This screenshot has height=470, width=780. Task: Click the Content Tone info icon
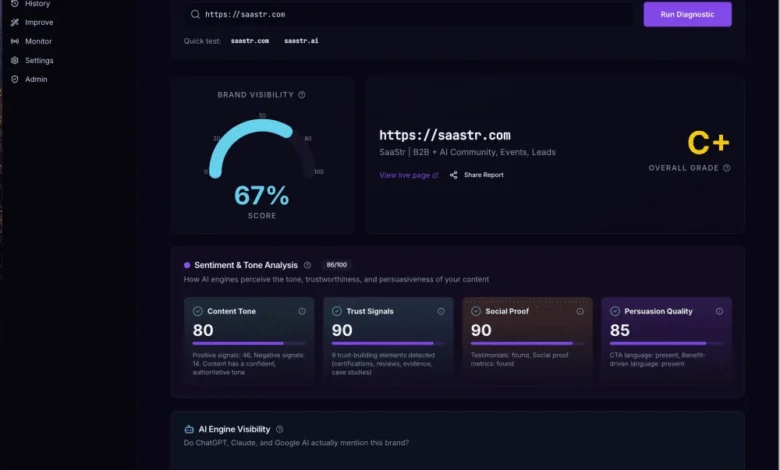(x=302, y=311)
